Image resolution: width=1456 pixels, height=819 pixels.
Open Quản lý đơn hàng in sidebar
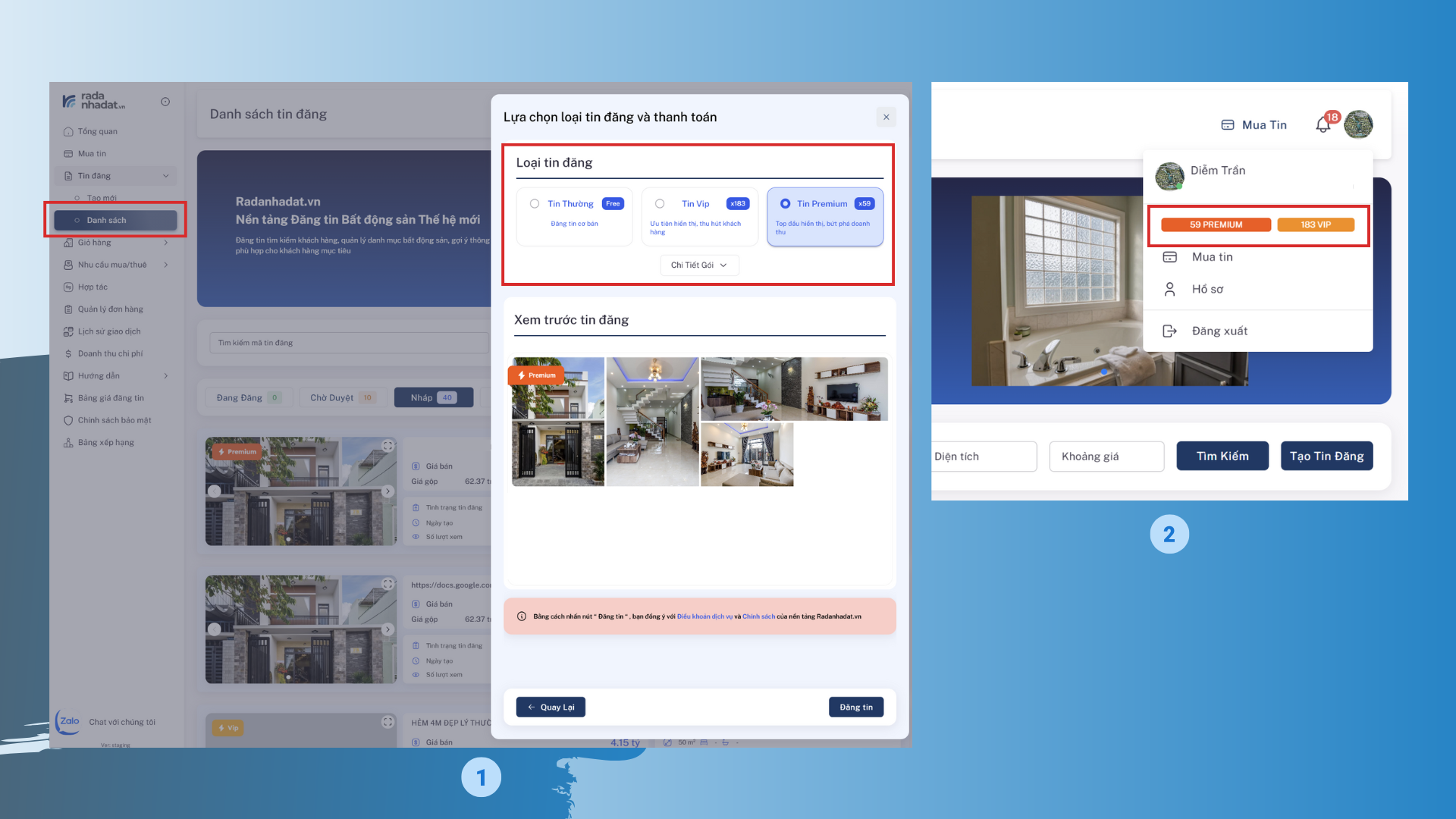(110, 309)
